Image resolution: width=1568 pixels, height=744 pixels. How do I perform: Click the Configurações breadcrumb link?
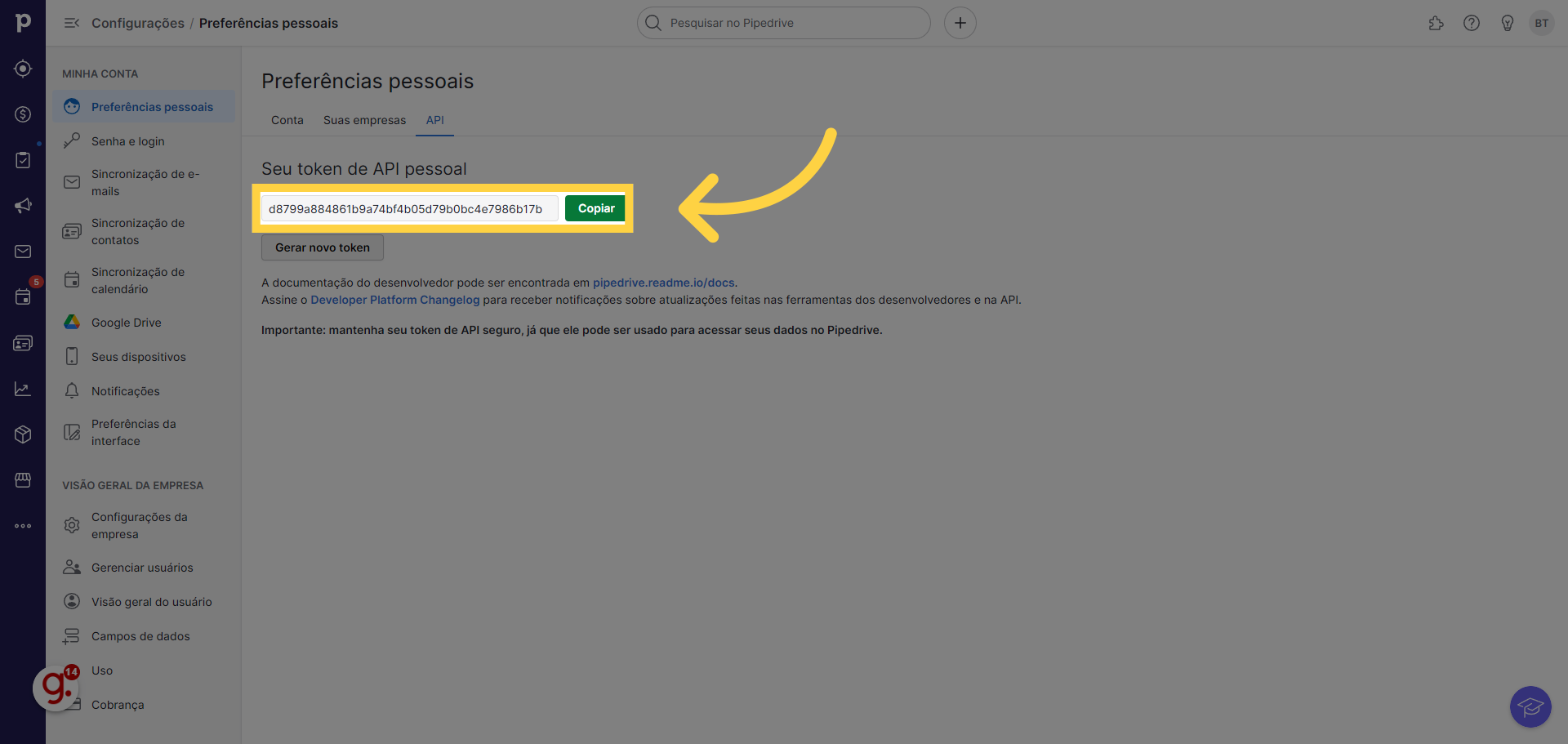click(138, 23)
